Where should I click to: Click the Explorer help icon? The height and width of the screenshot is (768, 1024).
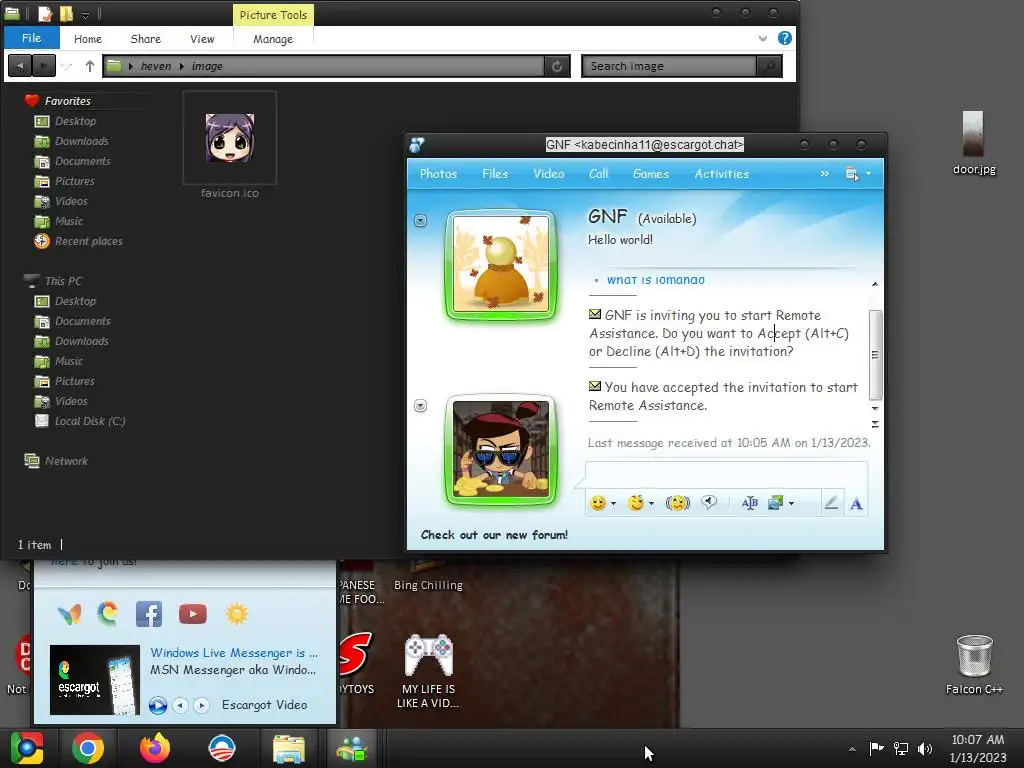coord(785,39)
